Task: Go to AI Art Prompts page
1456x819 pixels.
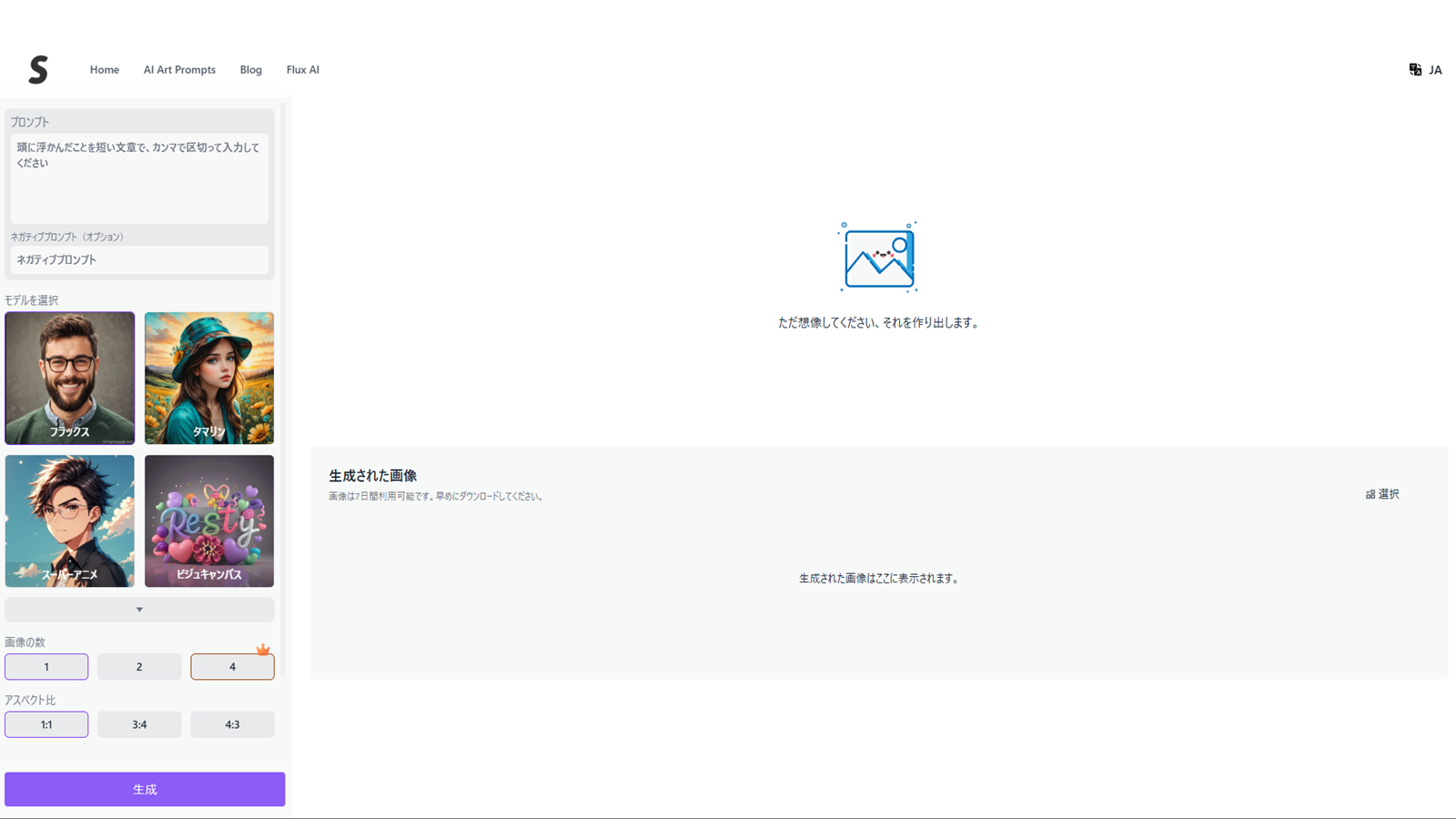Action: click(x=179, y=70)
